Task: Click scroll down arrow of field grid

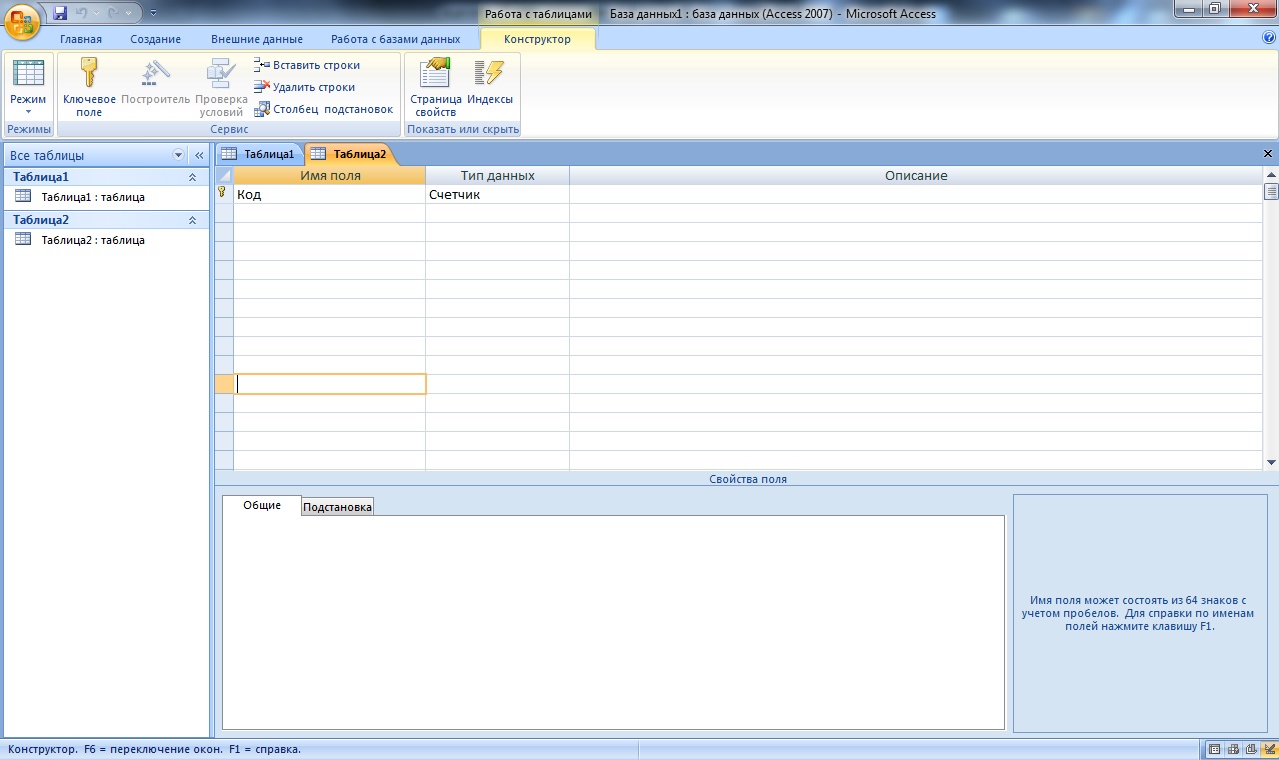Action: (1271, 463)
